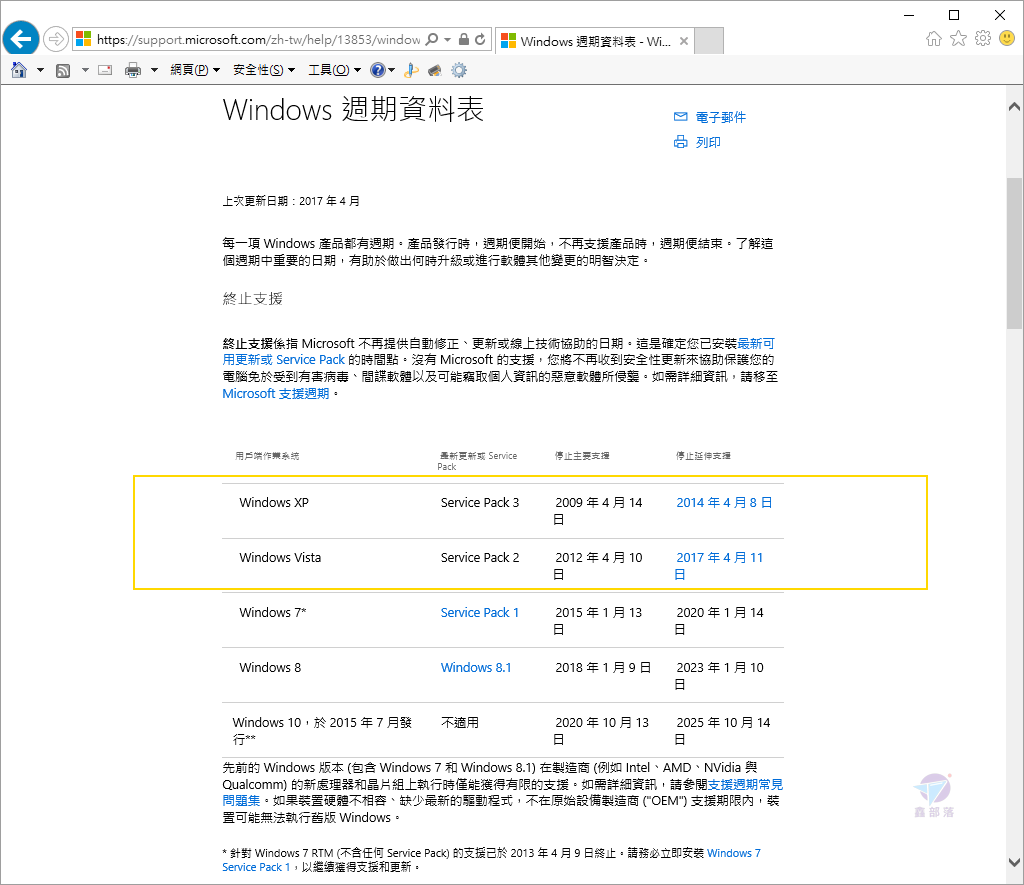
Task: Open the 安全性(S) menu
Action: click(x=264, y=70)
